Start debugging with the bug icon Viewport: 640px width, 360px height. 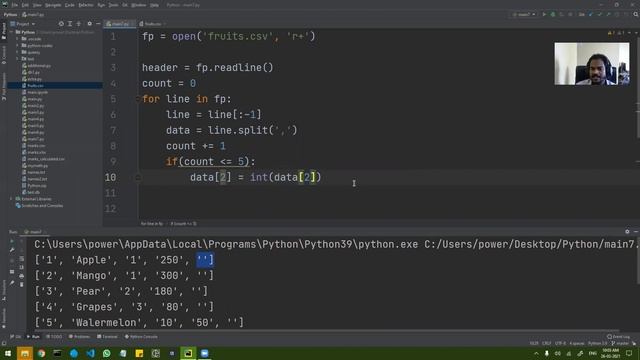click(x=553, y=14)
